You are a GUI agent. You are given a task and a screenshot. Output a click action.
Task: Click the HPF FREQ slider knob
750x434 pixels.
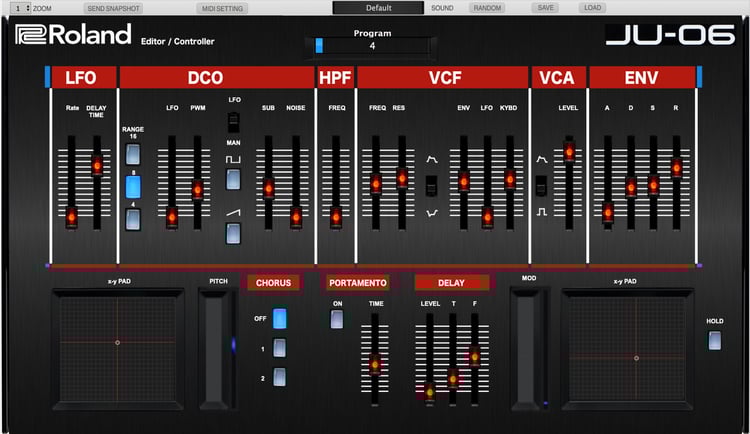pyautogui.click(x=336, y=217)
